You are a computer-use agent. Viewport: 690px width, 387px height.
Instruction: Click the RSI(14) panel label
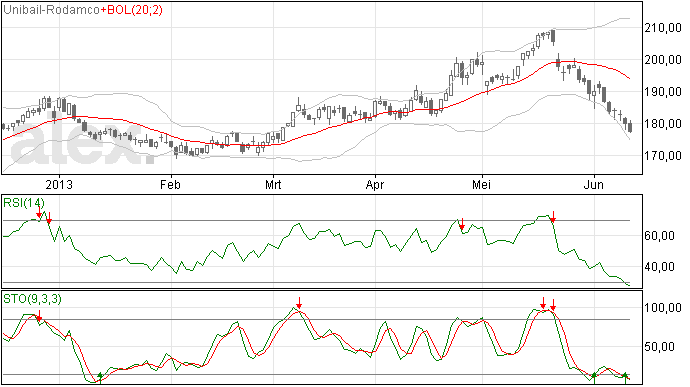tap(24, 203)
